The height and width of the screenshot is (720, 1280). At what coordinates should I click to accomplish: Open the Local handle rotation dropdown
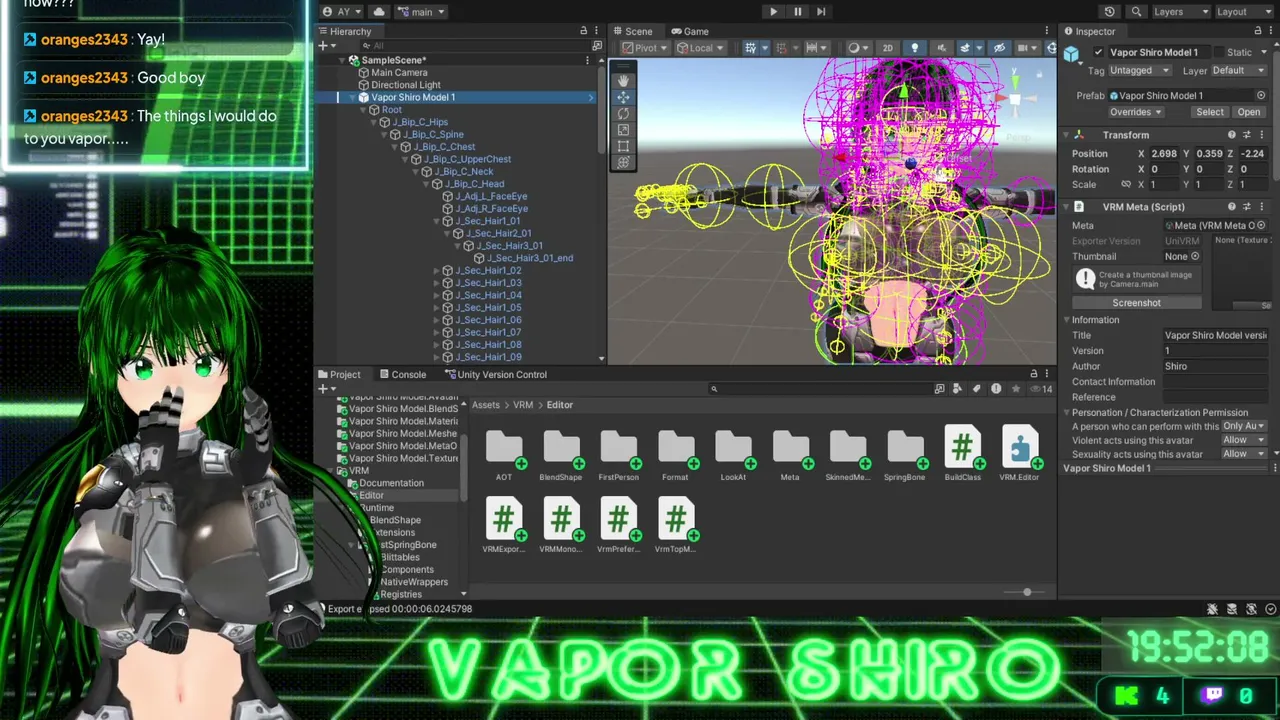tap(700, 48)
